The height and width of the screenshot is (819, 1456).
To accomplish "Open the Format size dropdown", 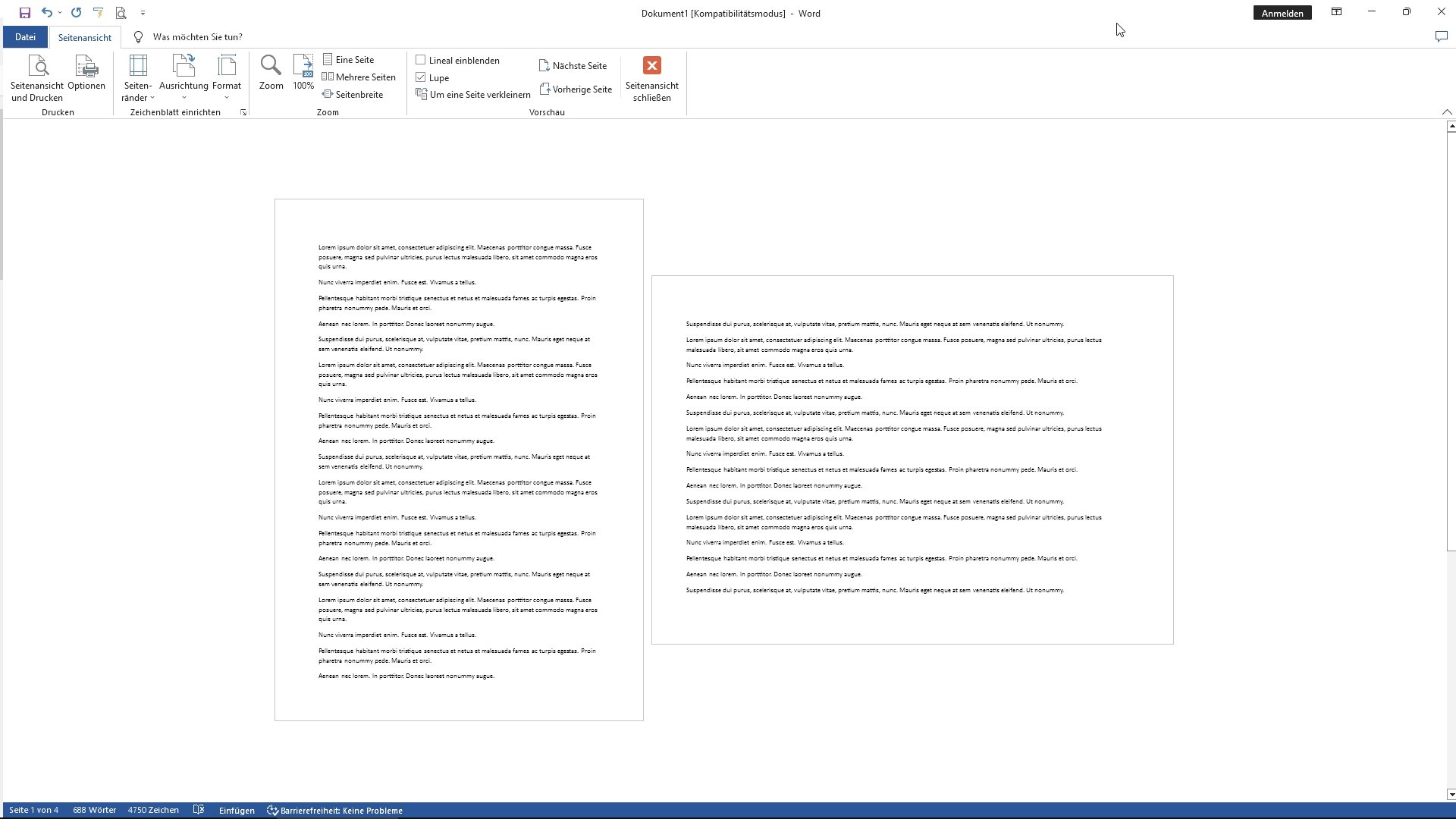I will point(227,77).
